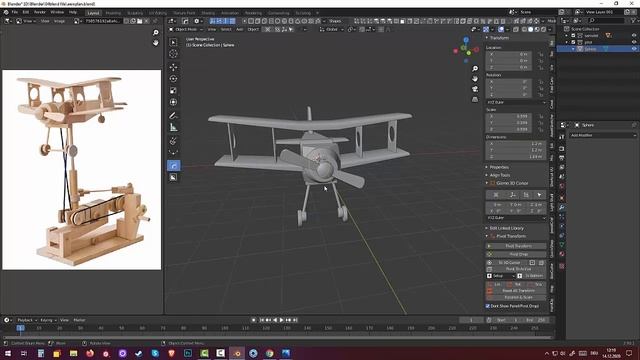
Task: Toggle lock on Location X
Action: pos(541,54)
